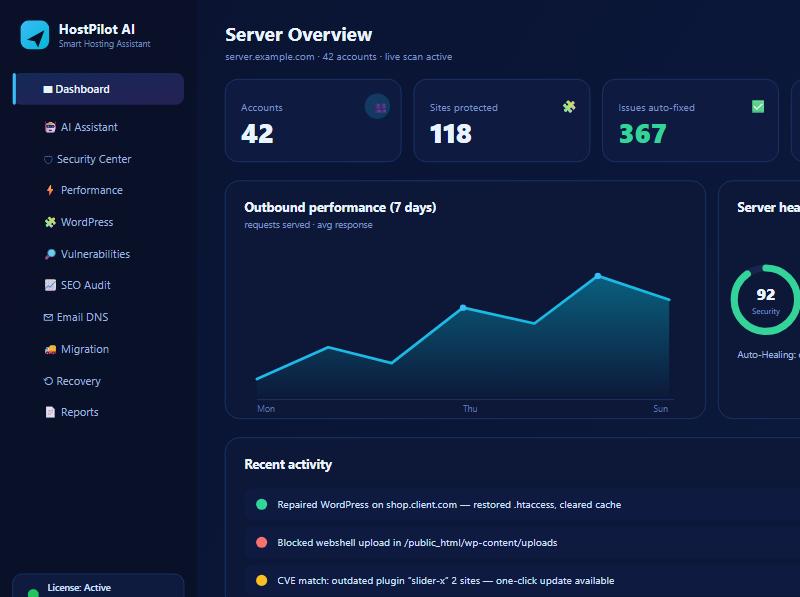
Task: Click the yellow dot beside CVE match
Action: [261, 581]
